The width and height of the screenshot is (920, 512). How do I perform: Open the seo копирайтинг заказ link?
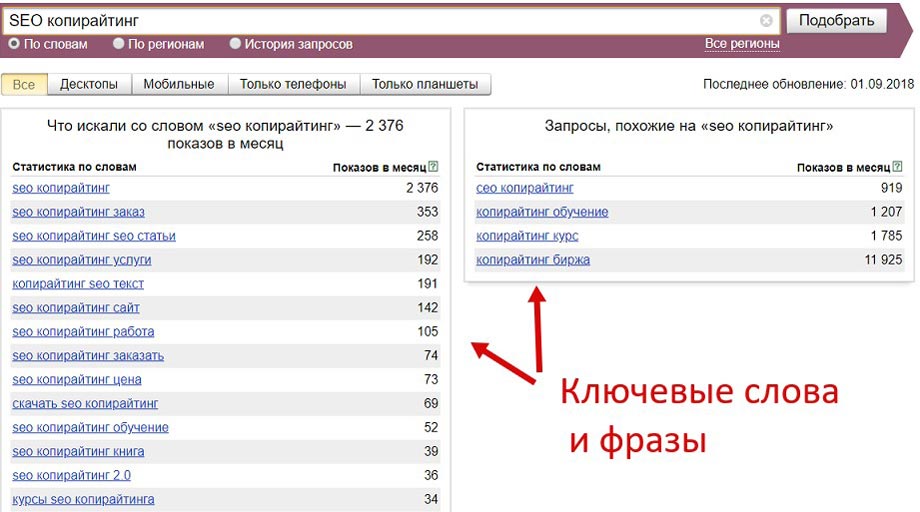pyautogui.click(x=79, y=212)
